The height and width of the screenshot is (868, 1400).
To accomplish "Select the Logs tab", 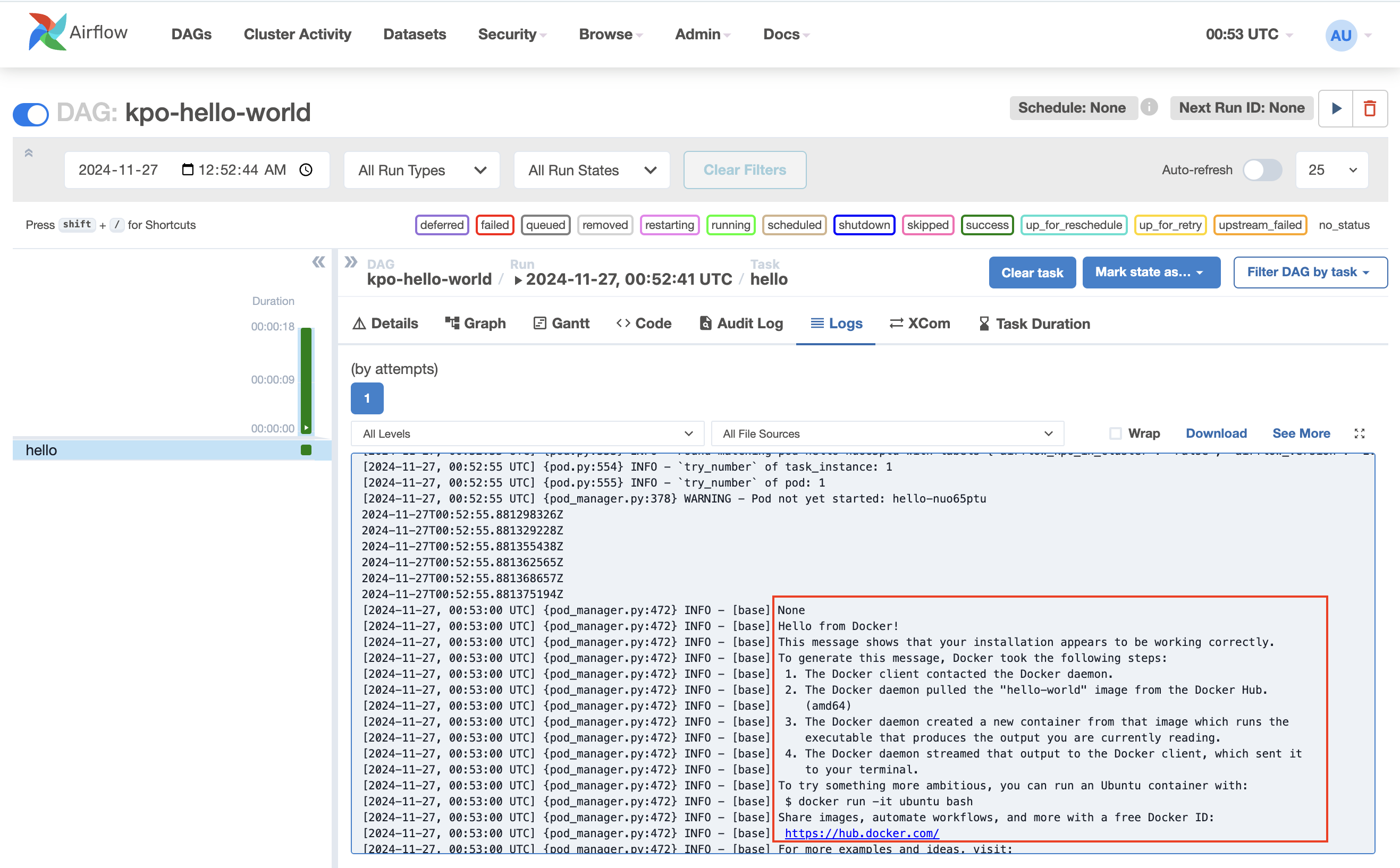I will click(x=836, y=323).
